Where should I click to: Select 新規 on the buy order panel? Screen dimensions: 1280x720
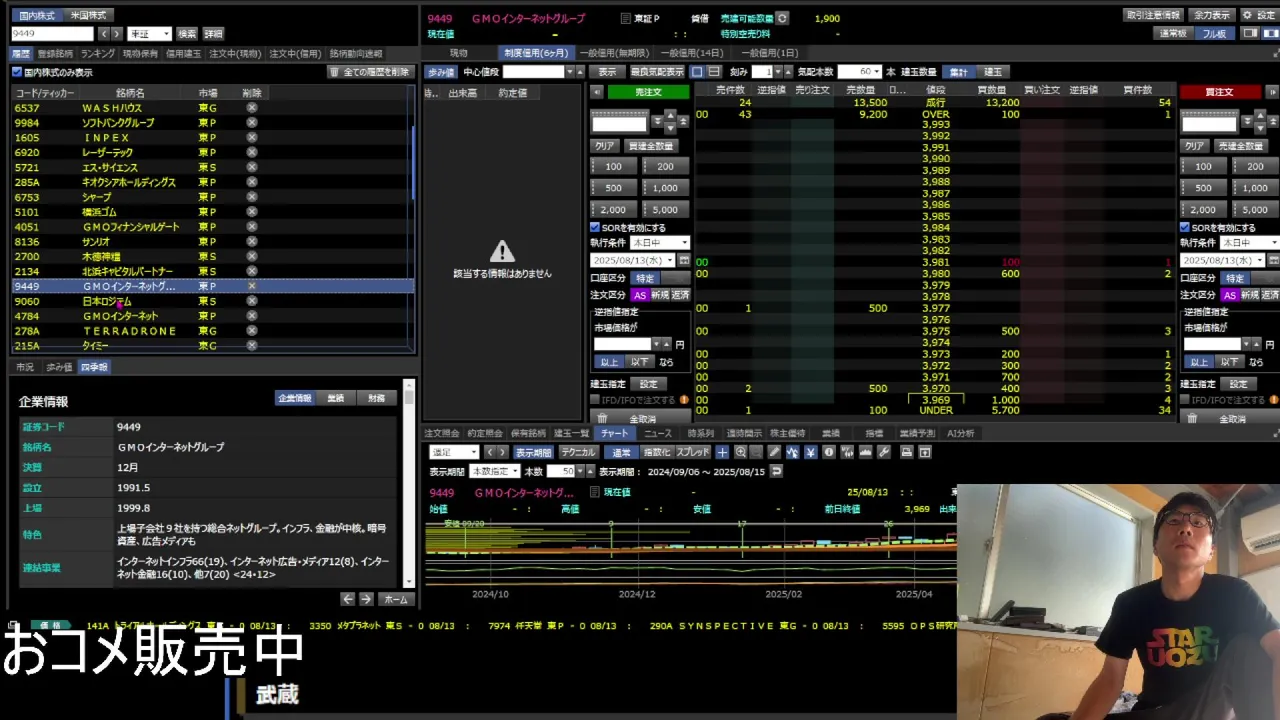[1250, 296]
